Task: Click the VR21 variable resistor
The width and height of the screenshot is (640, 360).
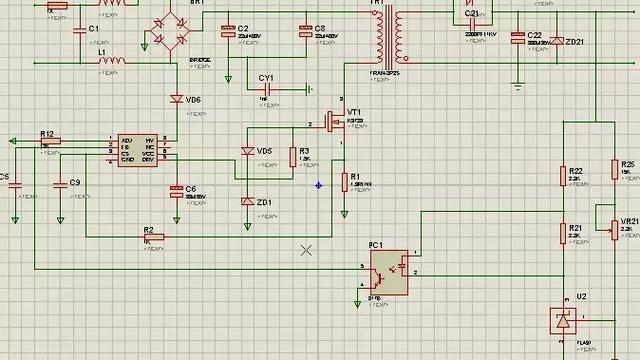Action: click(x=614, y=230)
